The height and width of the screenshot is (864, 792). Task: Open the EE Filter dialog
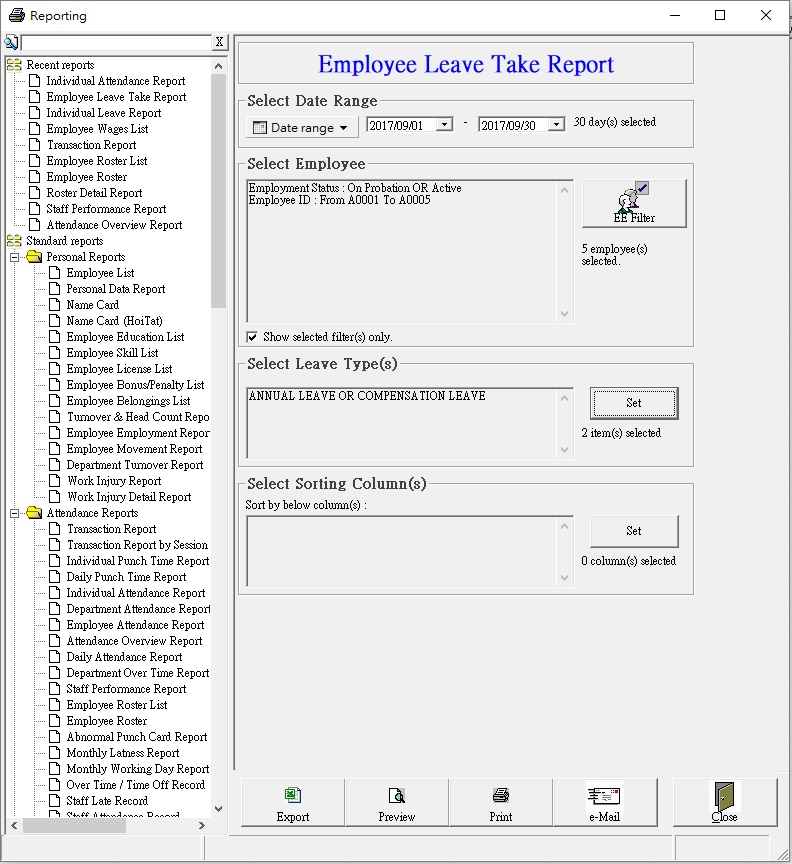634,203
